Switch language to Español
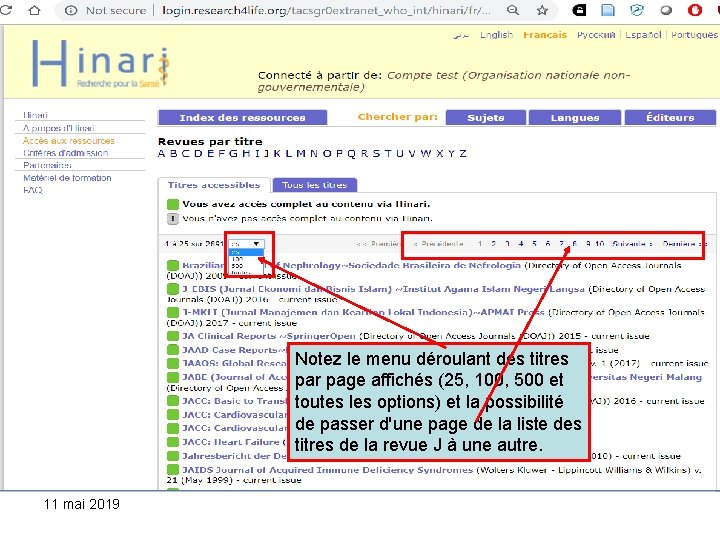720x540 pixels. 643,35
